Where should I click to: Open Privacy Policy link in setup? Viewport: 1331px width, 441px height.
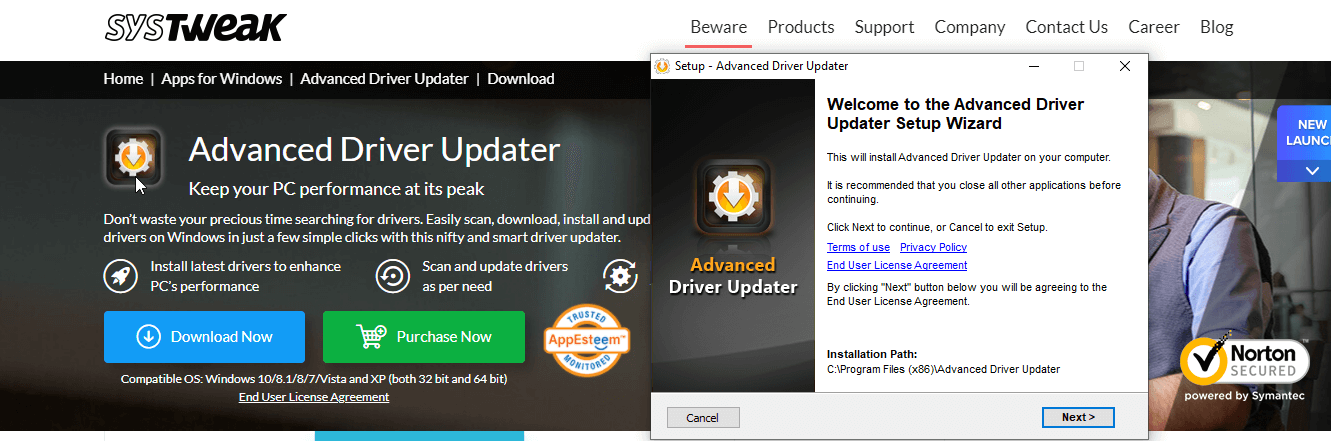[933, 247]
